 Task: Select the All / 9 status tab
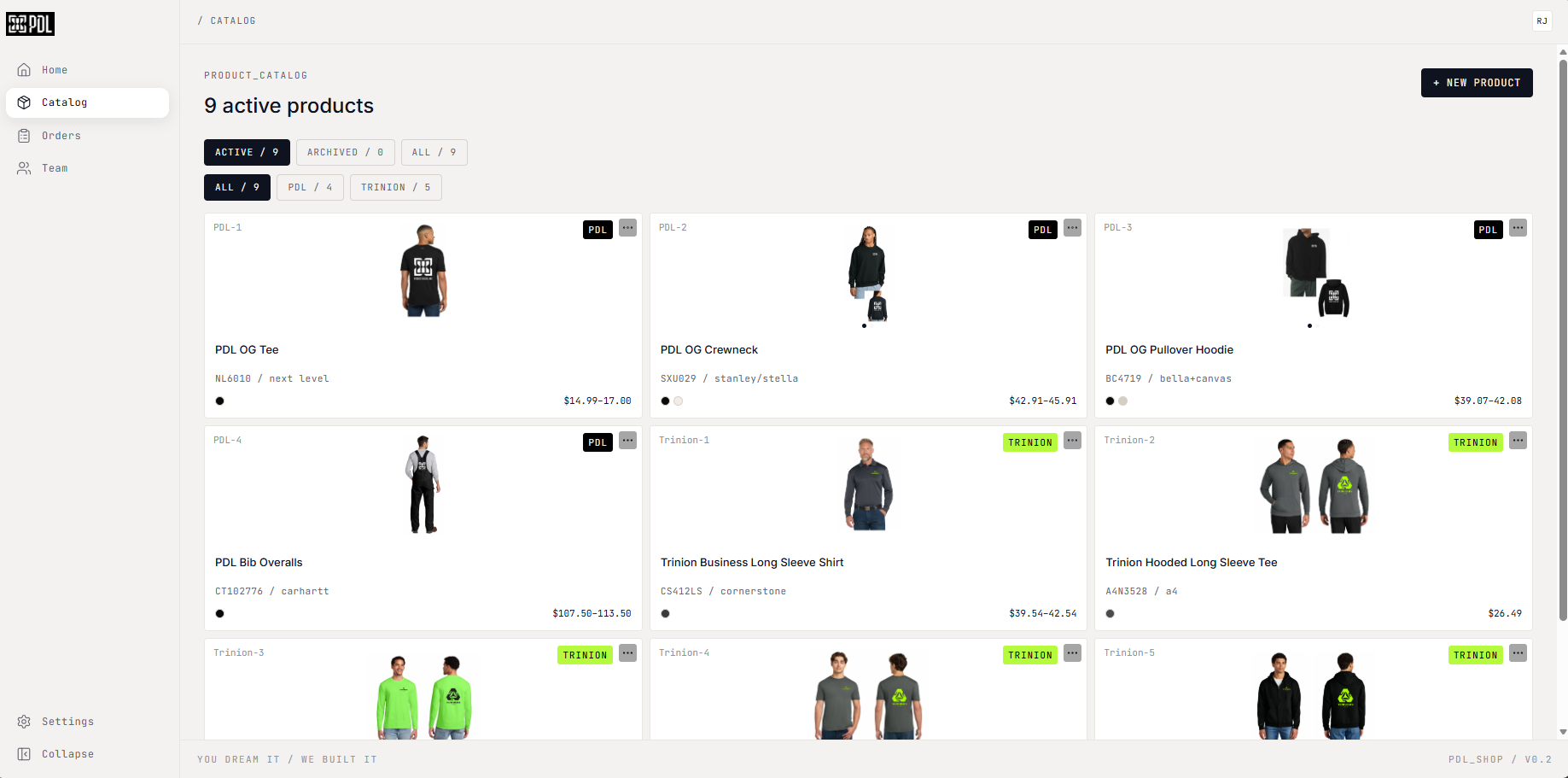point(434,152)
